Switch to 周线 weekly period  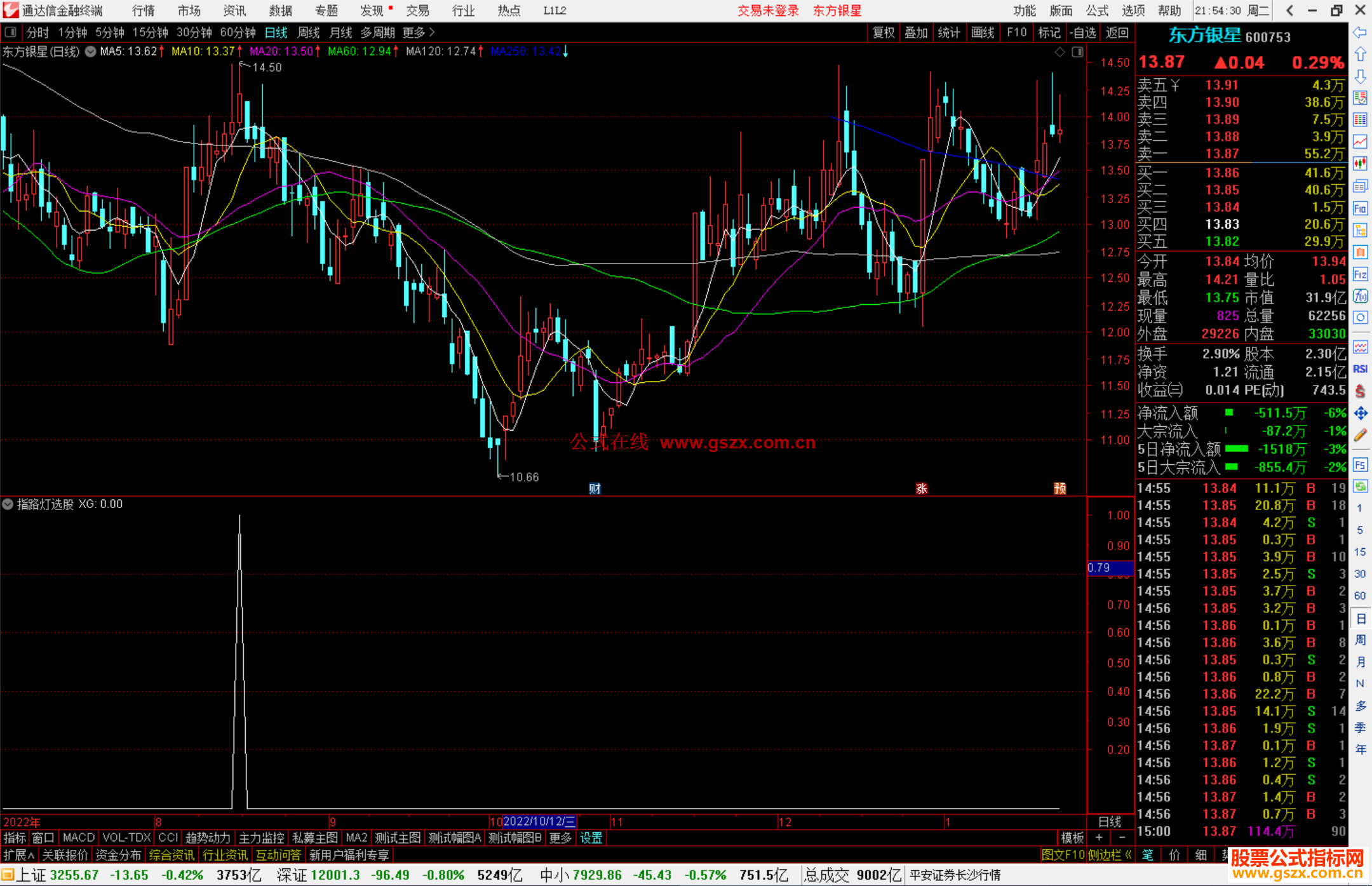[309, 32]
